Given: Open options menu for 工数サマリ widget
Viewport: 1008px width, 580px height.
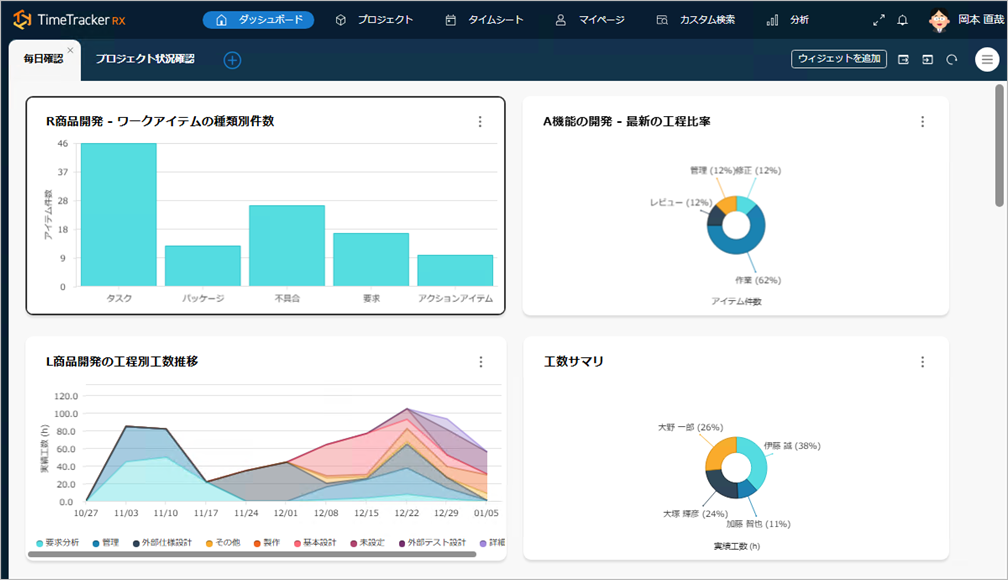Looking at the screenshot, I should (923, 362).
